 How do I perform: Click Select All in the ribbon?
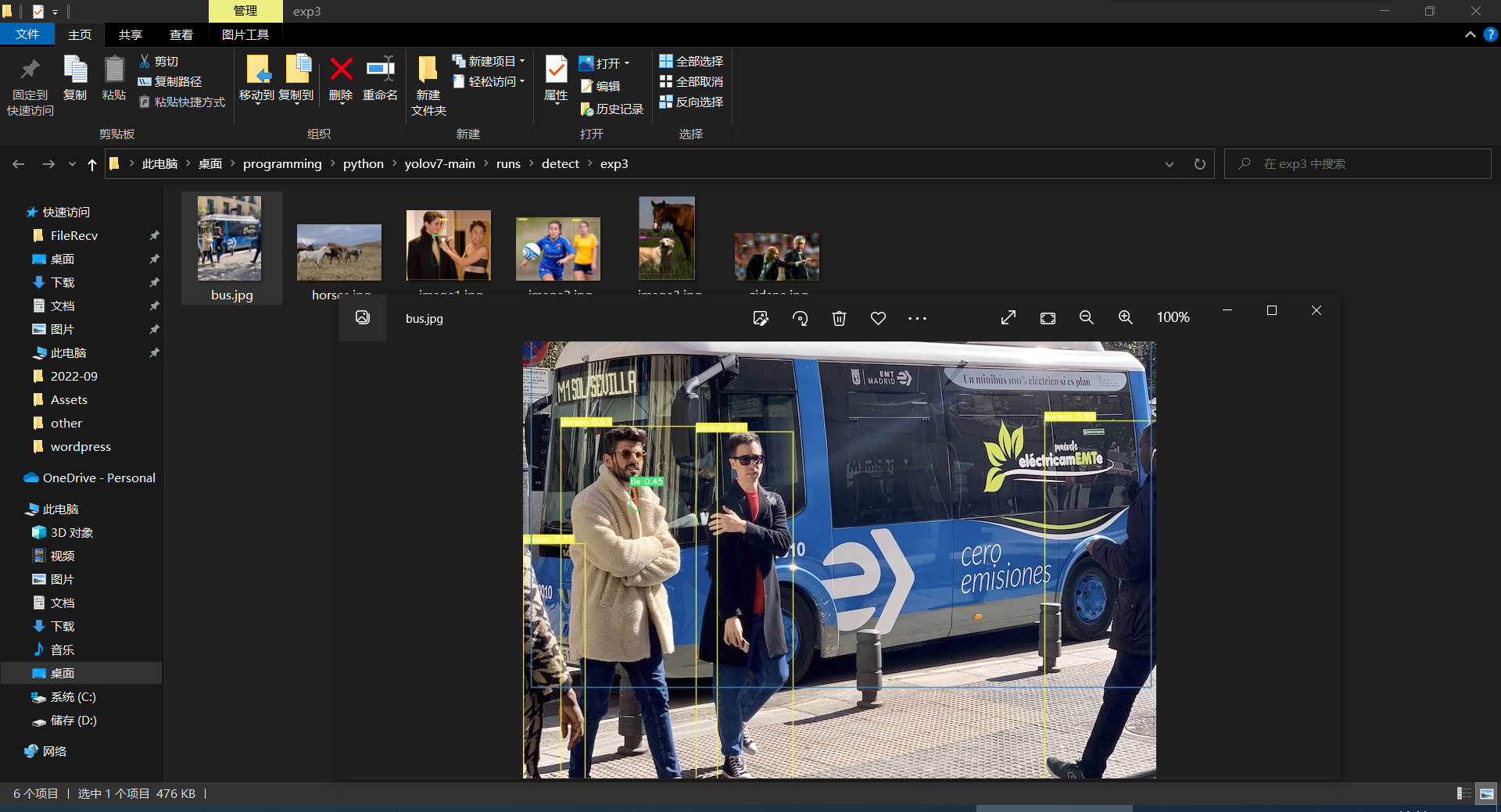tap(691, 61)
